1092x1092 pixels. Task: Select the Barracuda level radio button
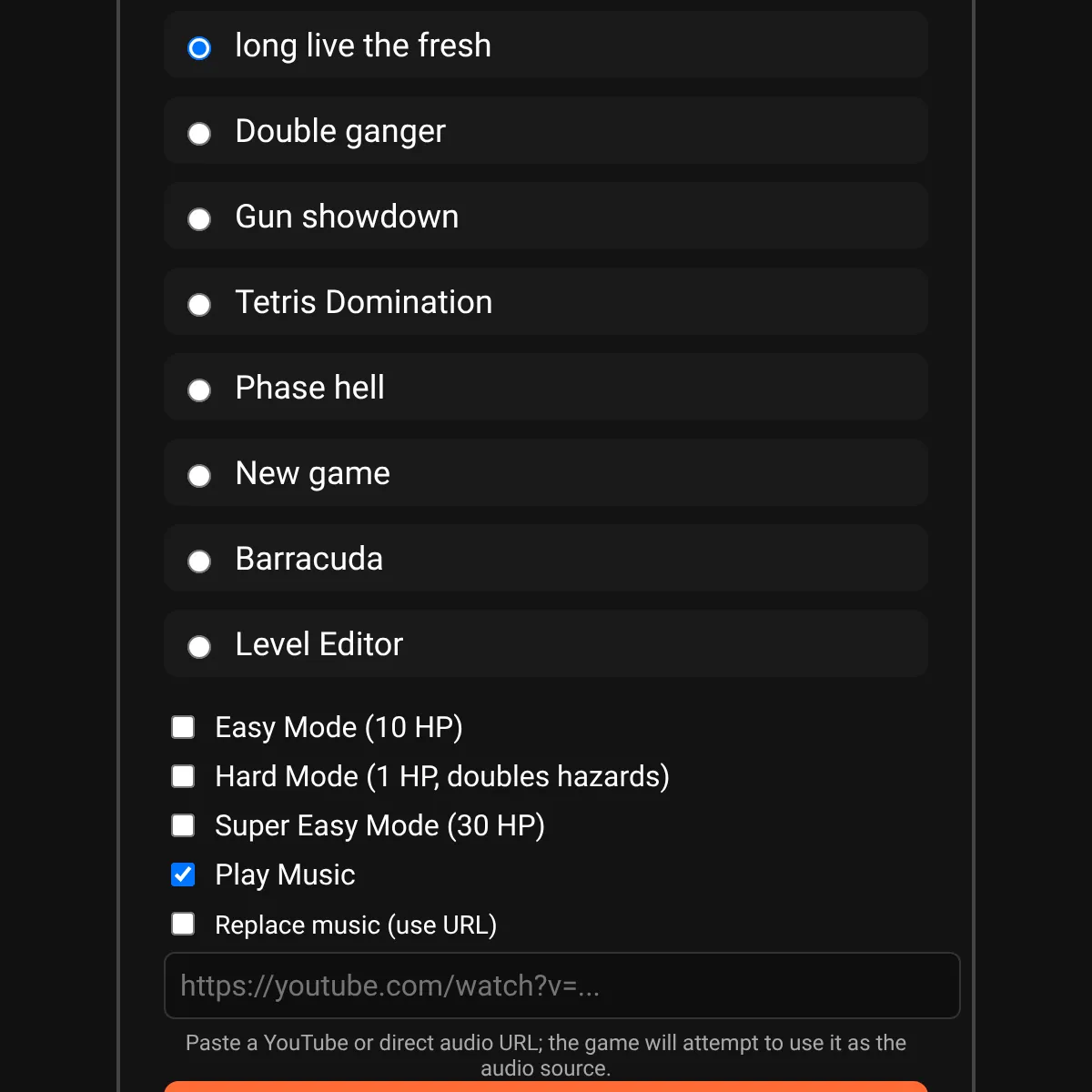(199, 561)
